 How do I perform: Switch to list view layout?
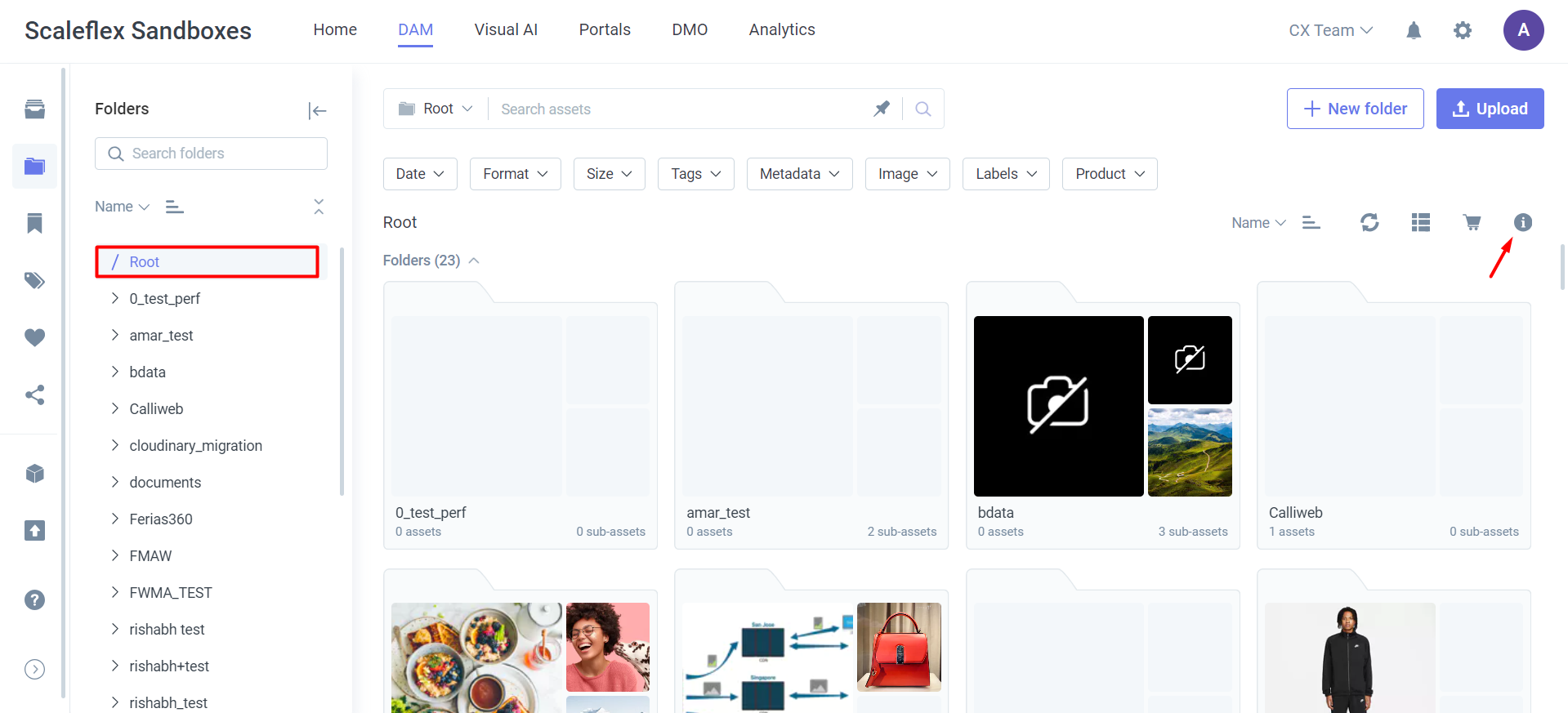pos(1420,222)
